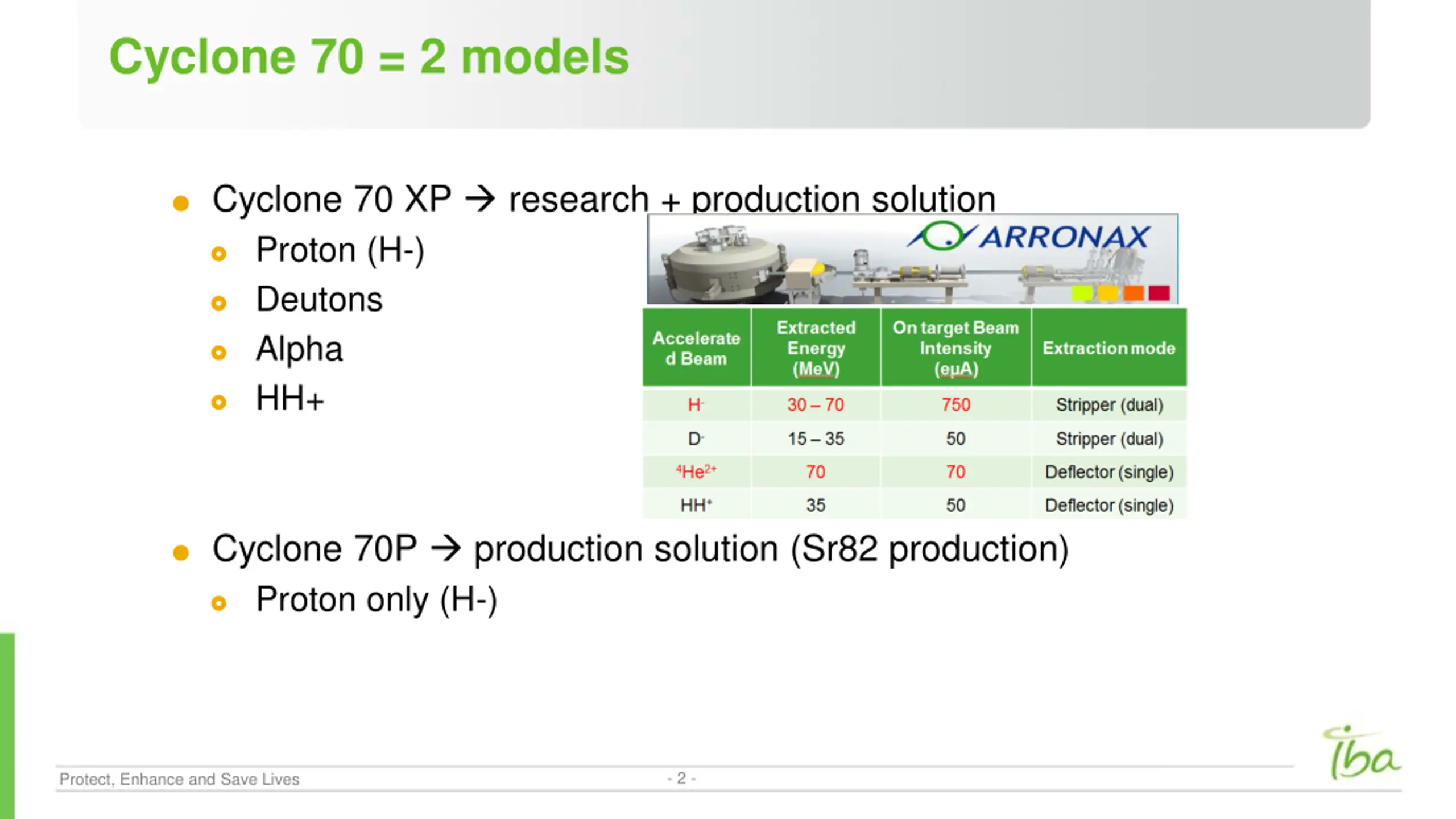Click the 'Deutons' sub-bullet
The width and height of the screenshot is (1456, 819).
(319, 299)
